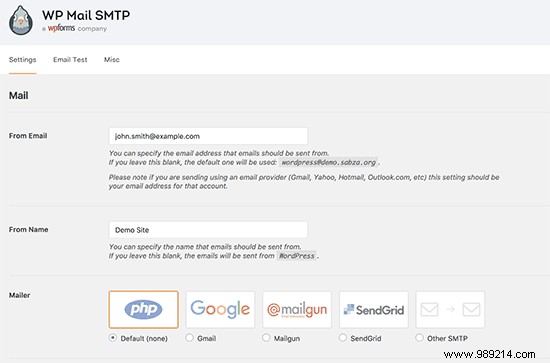Click the Mailer label
Image resolution: width=550 pixels, height=363 pixels.
point(19,295)
